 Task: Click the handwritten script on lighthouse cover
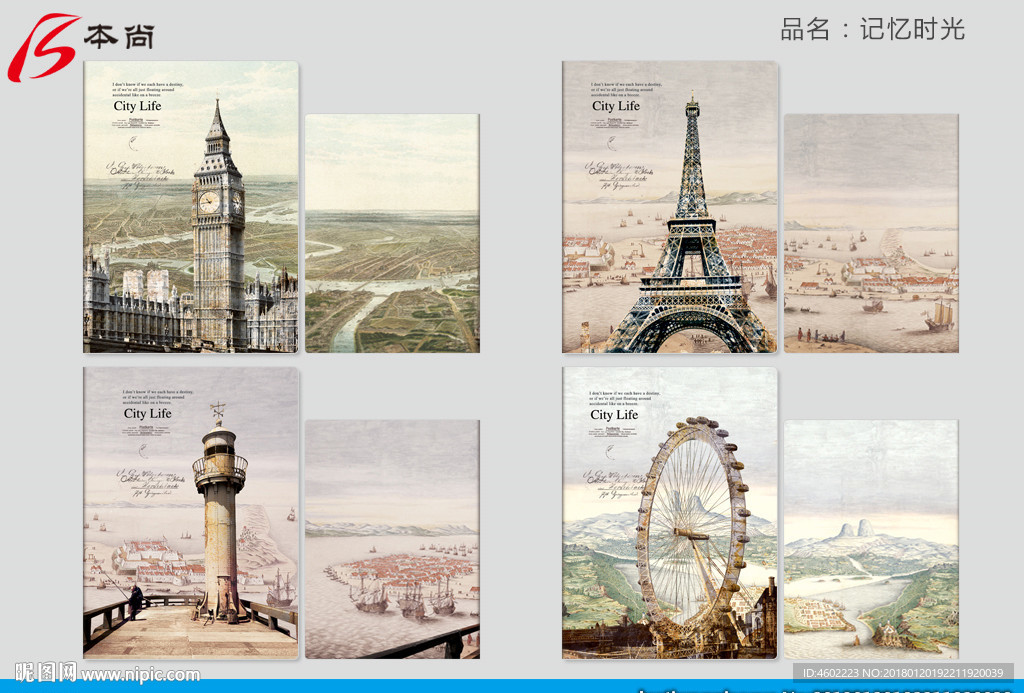point(152,483)
